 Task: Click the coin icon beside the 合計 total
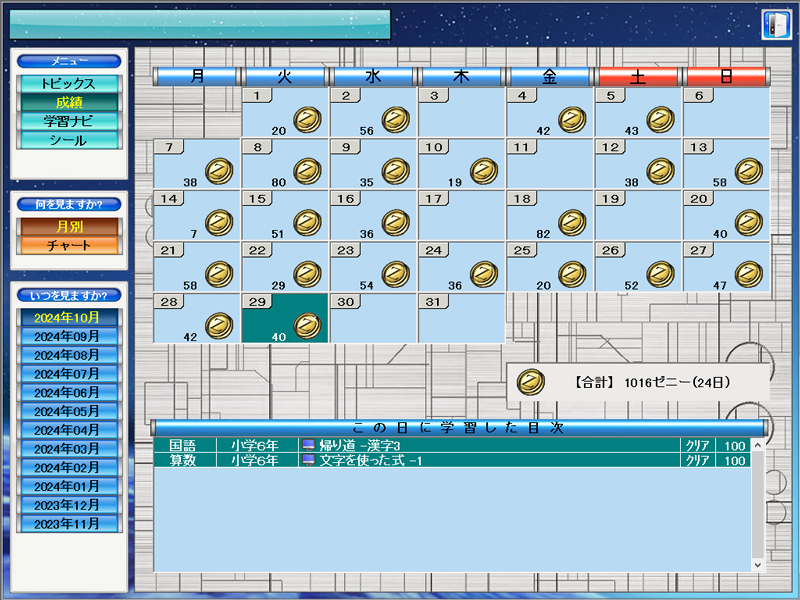click(x=530, y=382)
